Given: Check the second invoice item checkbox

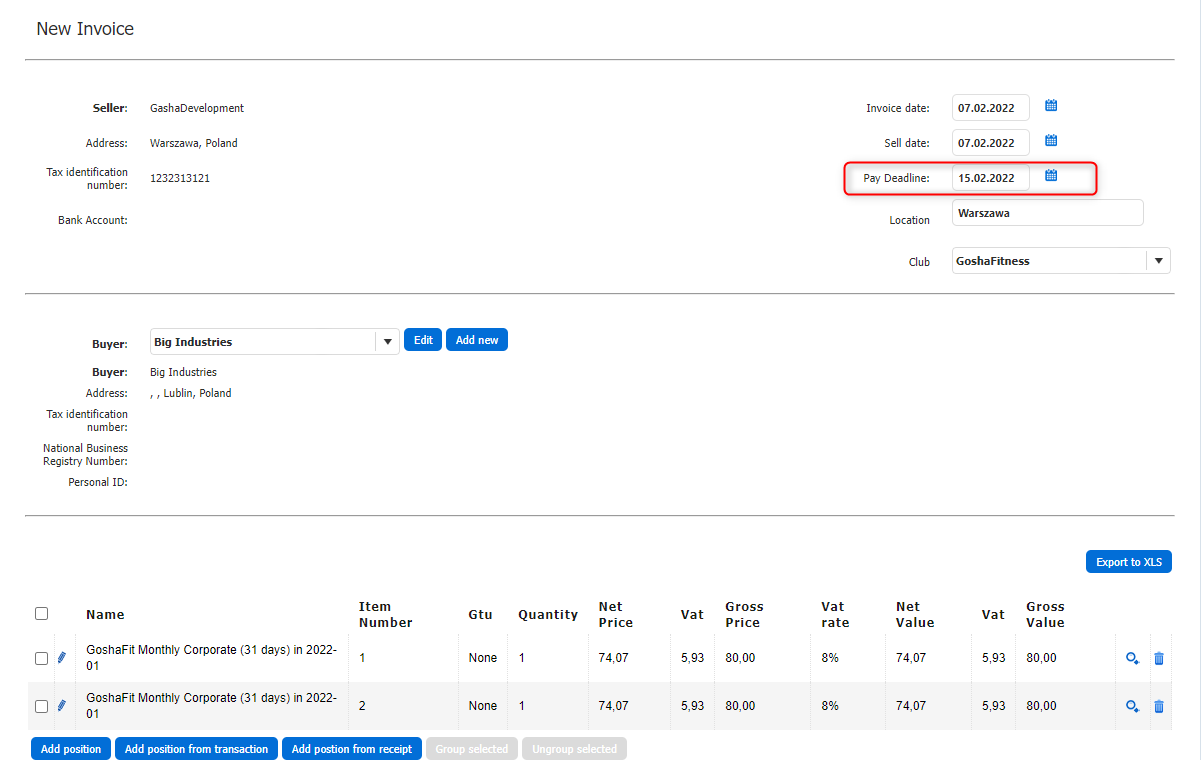Looking at the screenshot, I should [41, 707].
